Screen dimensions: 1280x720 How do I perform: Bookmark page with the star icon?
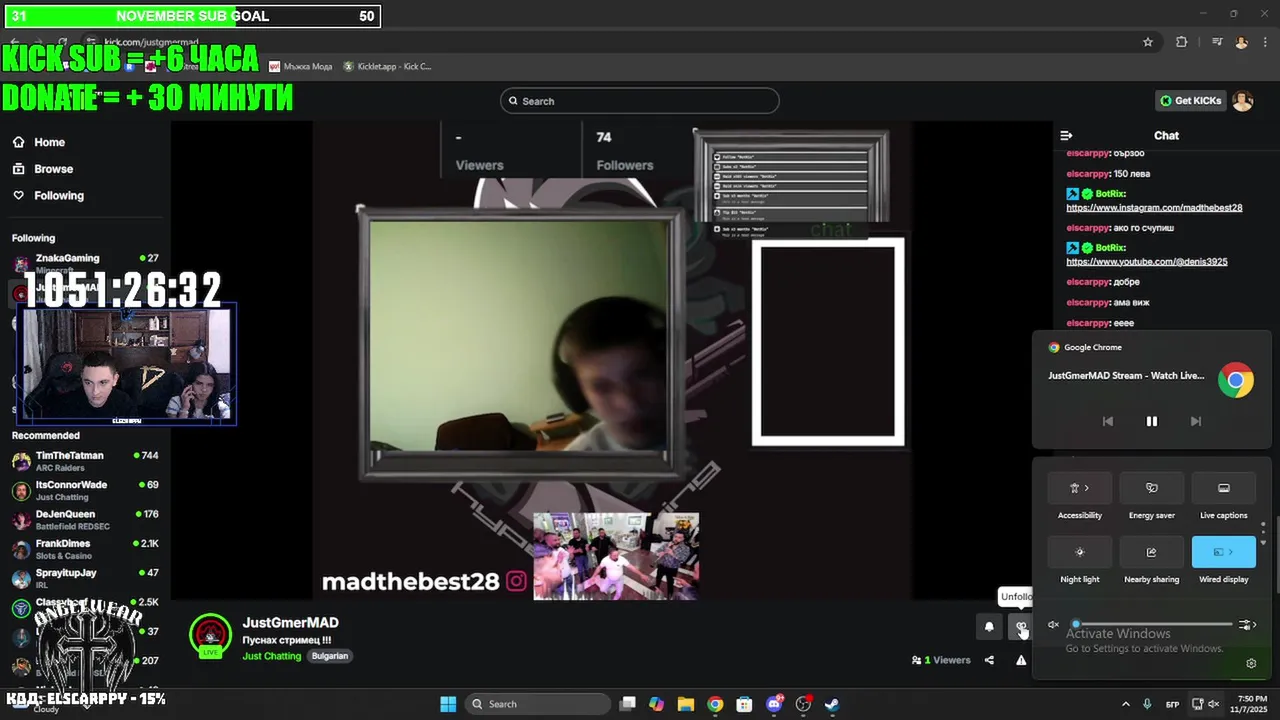pos(1148,42)
